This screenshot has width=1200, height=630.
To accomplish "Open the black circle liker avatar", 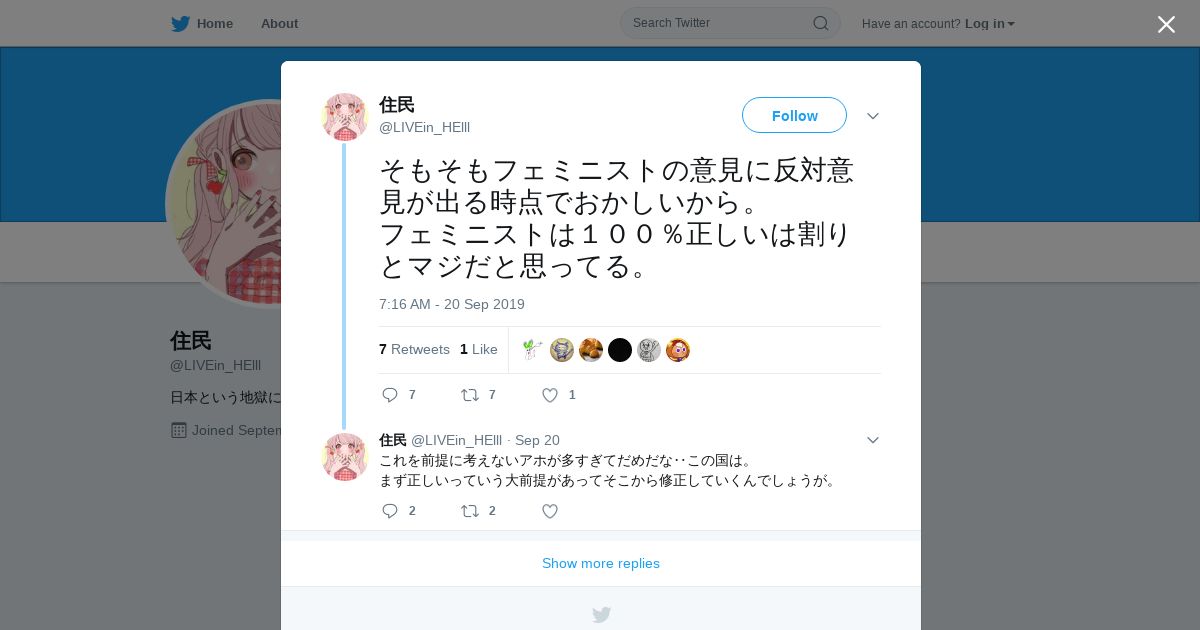I will pos(620,350).
